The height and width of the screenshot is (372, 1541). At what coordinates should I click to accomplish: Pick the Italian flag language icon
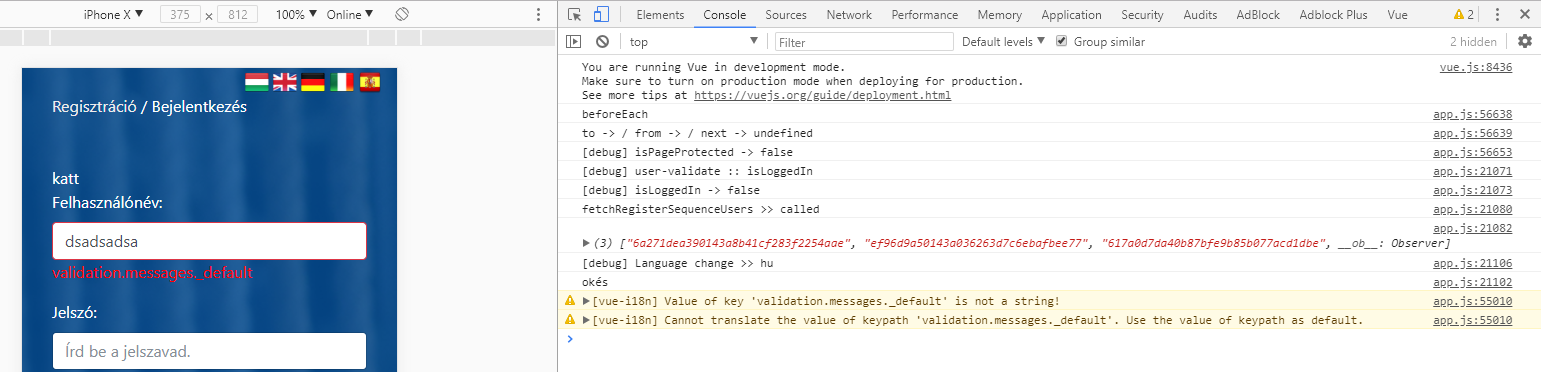[342, 82]
